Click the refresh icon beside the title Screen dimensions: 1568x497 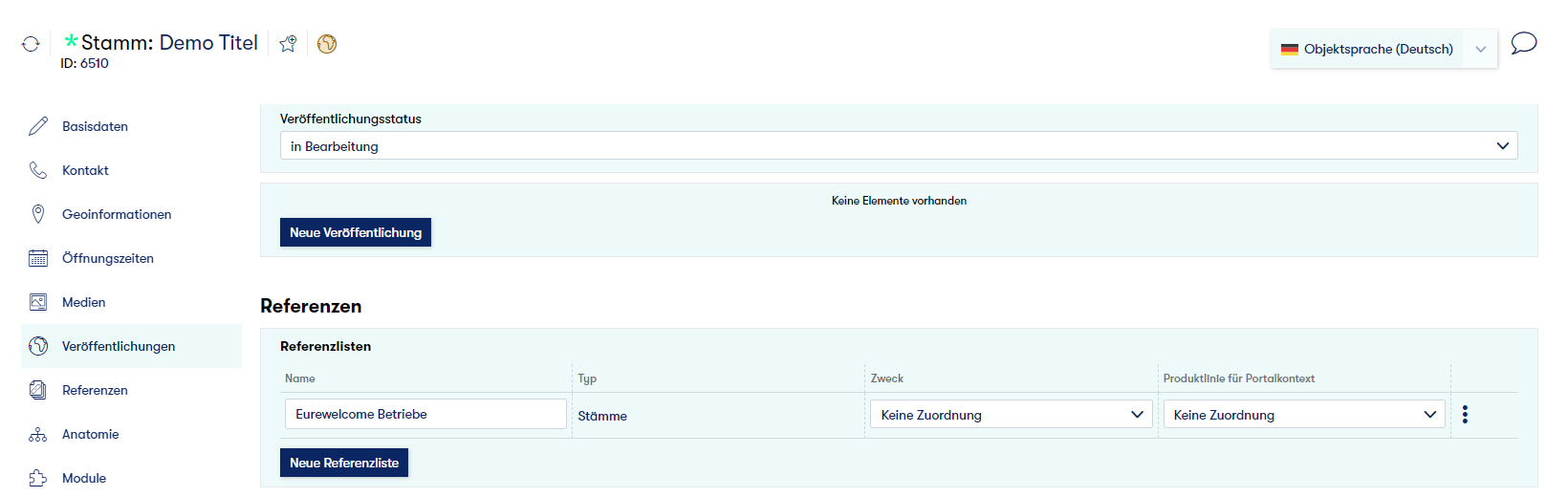tap(31, 44)
